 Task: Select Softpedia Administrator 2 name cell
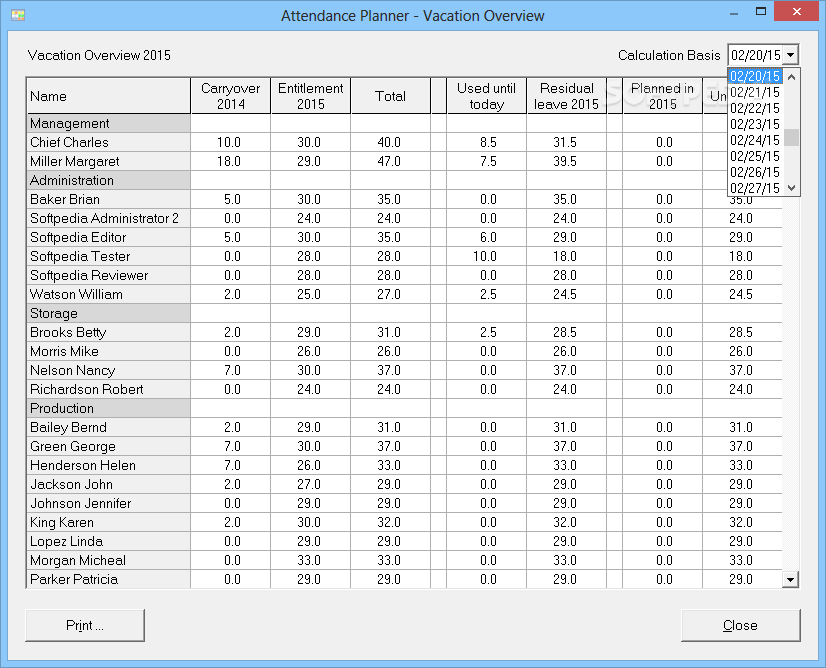pyautogui.click(x=108, y=218)
